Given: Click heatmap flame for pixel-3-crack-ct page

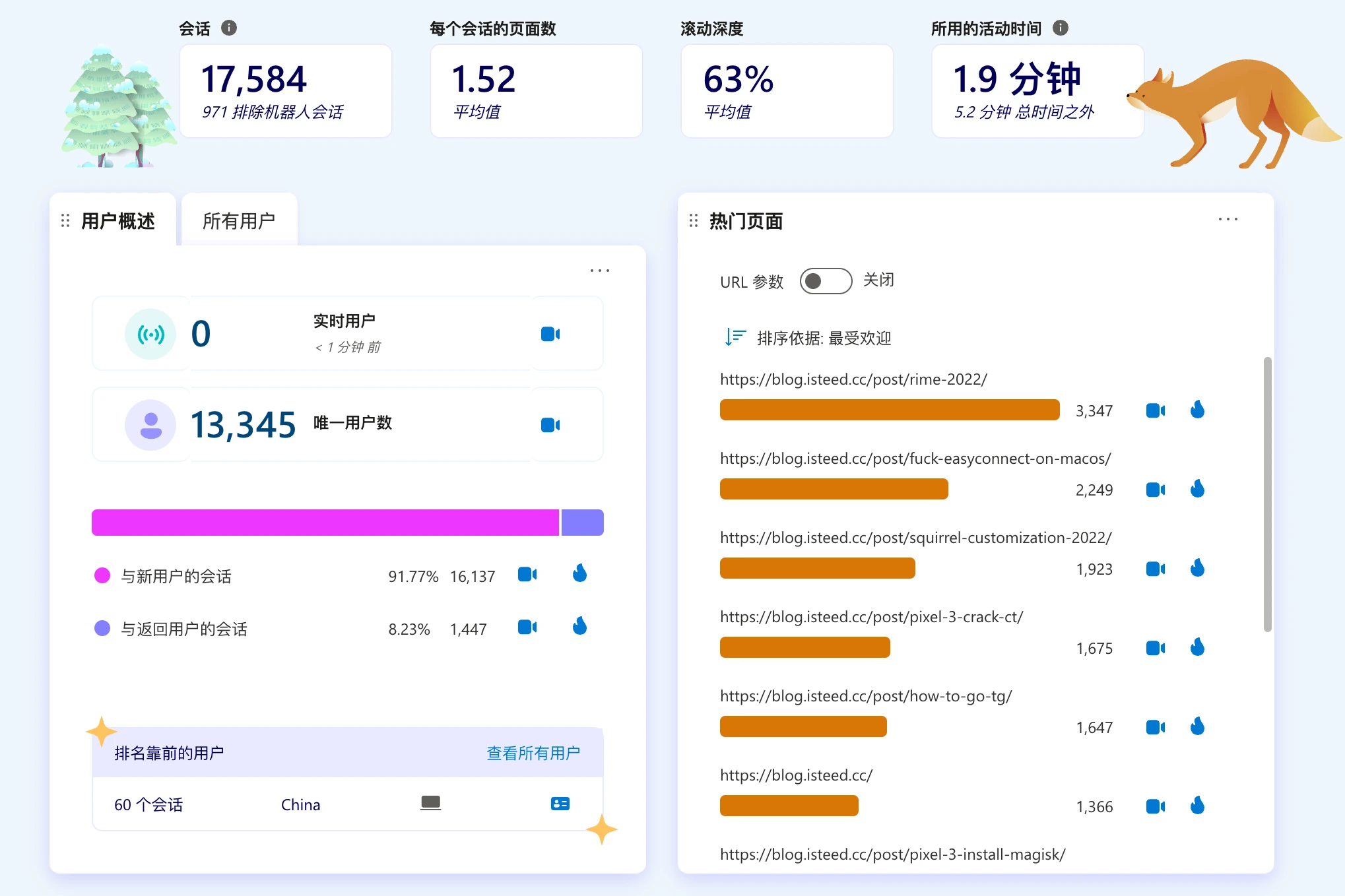Looking at the screenshot, I should click(x=1197, y=648).
